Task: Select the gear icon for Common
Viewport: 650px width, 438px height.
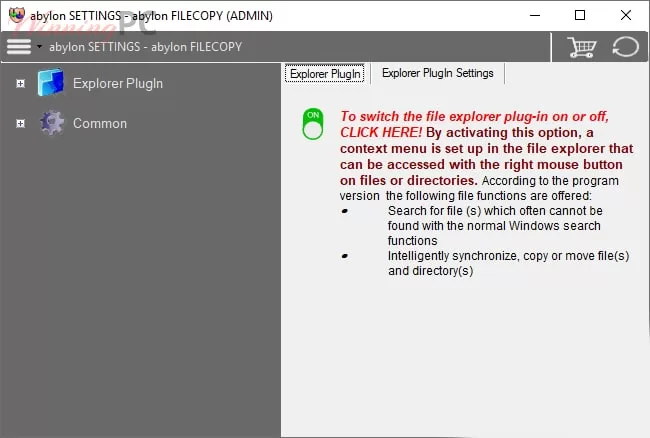Action: click(52, 123)
